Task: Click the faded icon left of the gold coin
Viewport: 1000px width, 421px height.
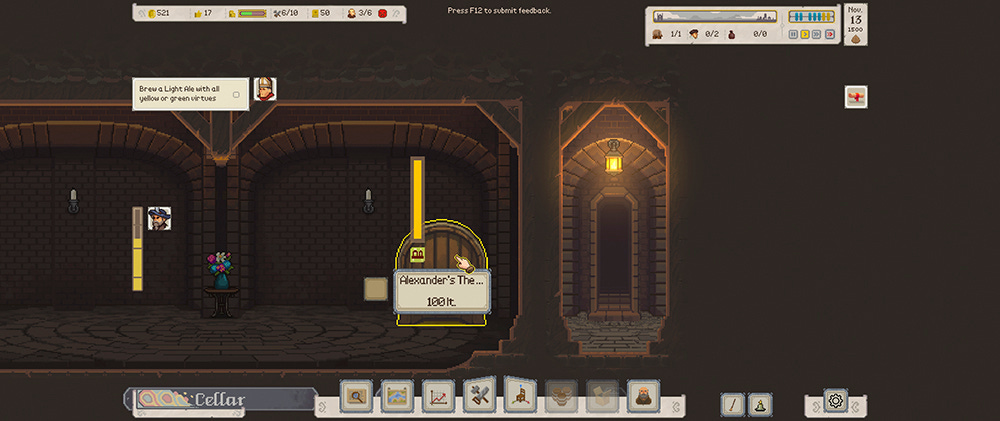Action: point(140,13)
